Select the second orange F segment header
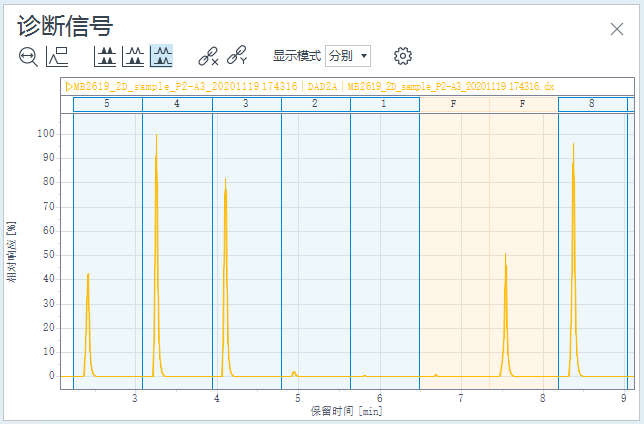Screen dimensions: 644x424 tap(524, 104)
